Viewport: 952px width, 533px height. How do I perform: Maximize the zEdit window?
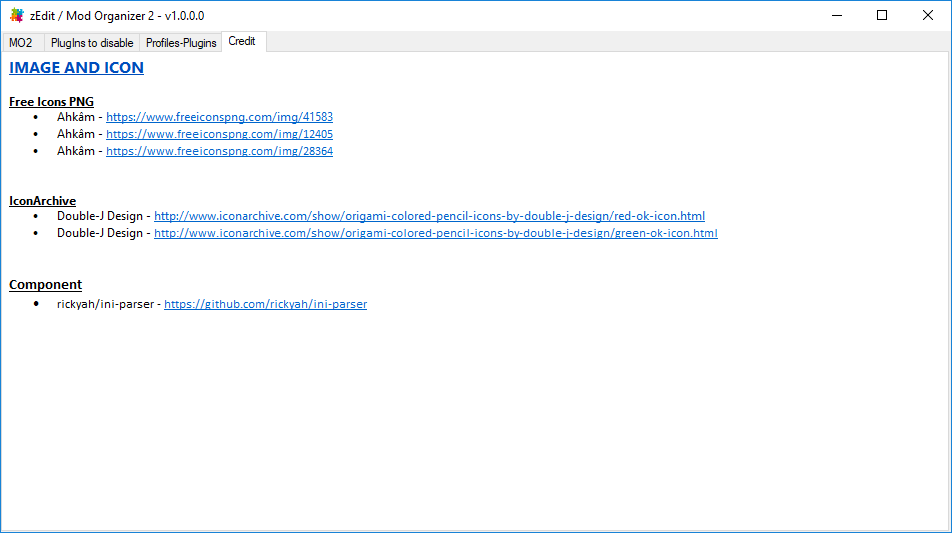[x=882, y=15]
